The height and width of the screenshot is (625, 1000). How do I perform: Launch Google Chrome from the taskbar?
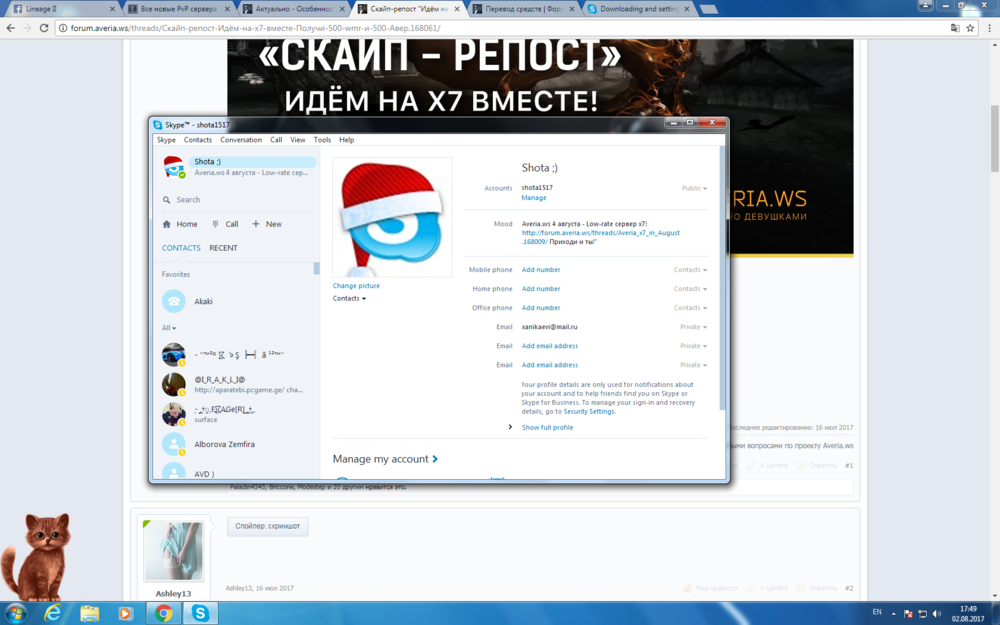tap(162, 613)
